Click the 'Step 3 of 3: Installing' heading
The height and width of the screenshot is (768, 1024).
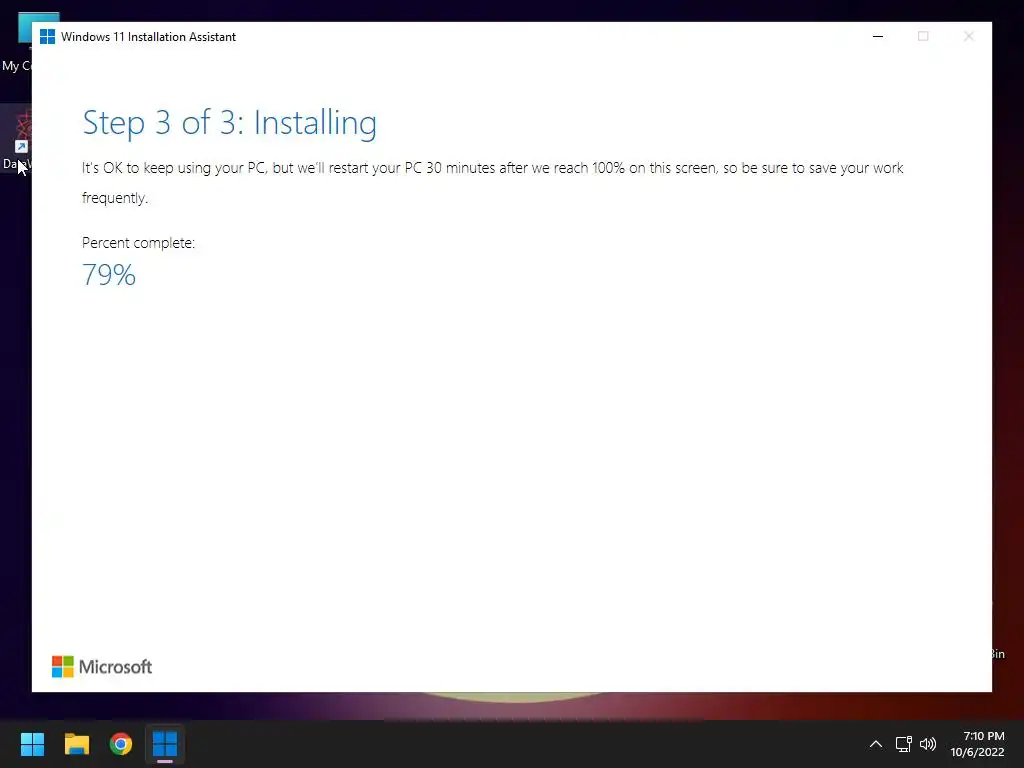point(229,123)
